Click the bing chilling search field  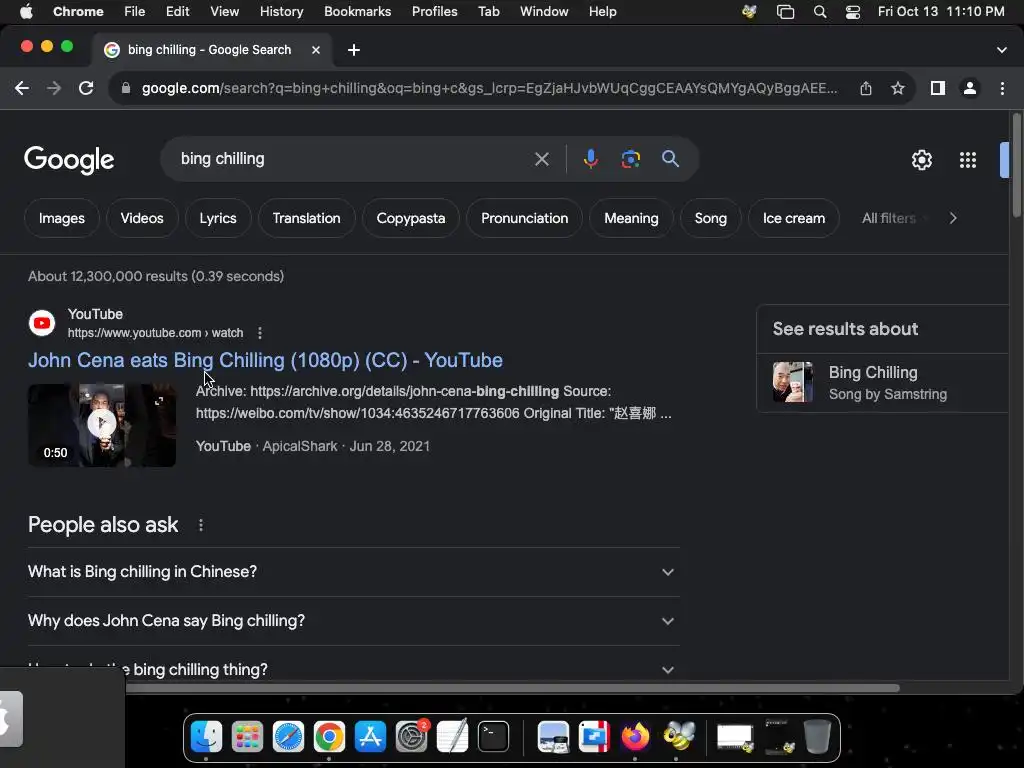pyautogui.click(x=353, y=159)
